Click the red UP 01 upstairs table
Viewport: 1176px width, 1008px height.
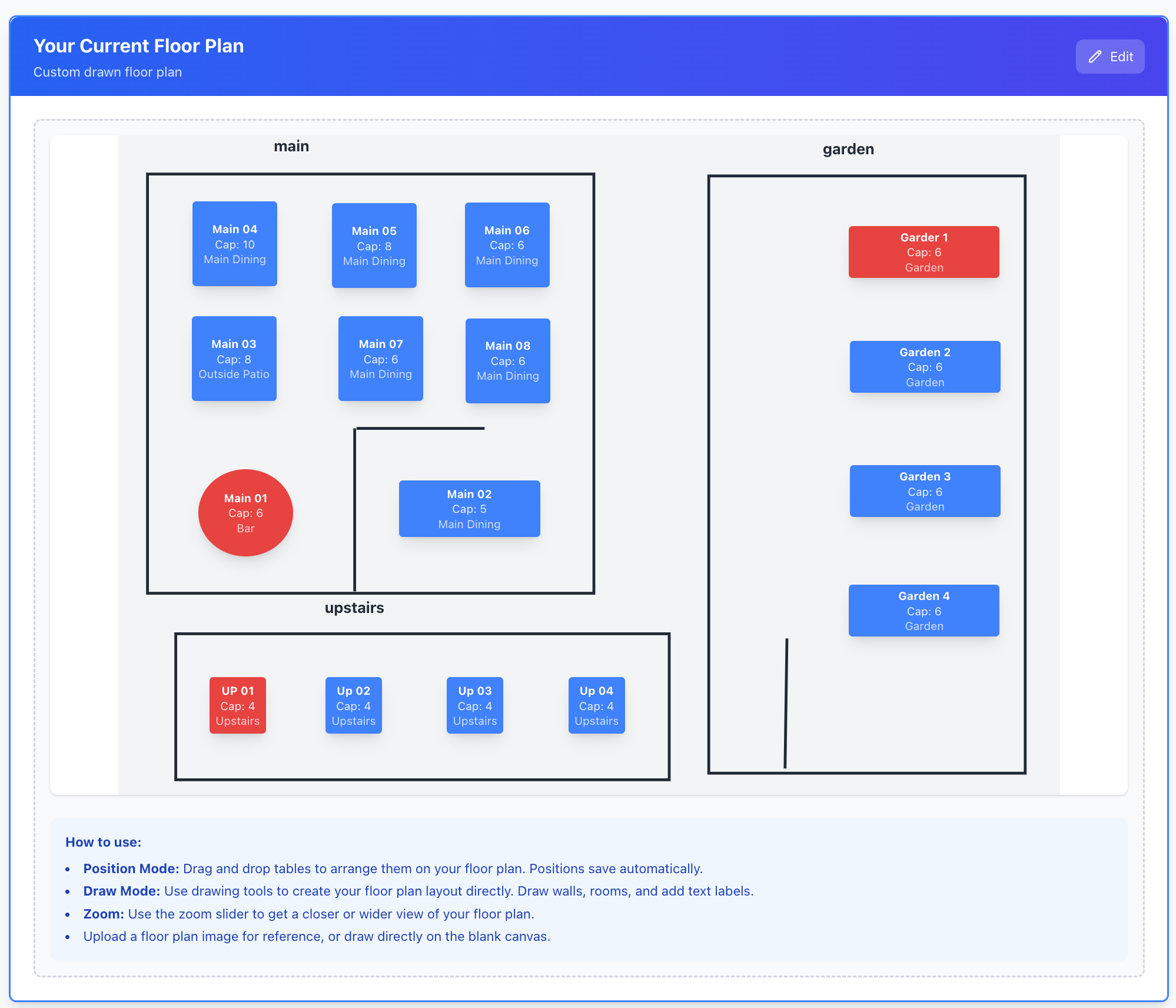click(238, 705)
